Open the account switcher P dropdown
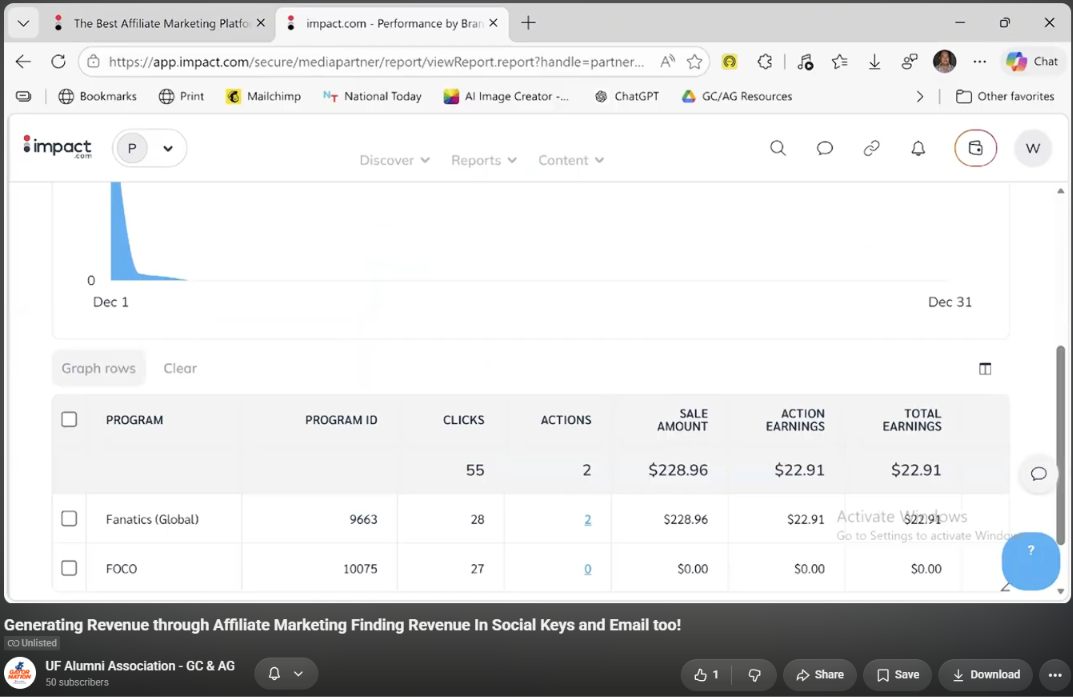 pyautogui.click(x=149, y=148)
